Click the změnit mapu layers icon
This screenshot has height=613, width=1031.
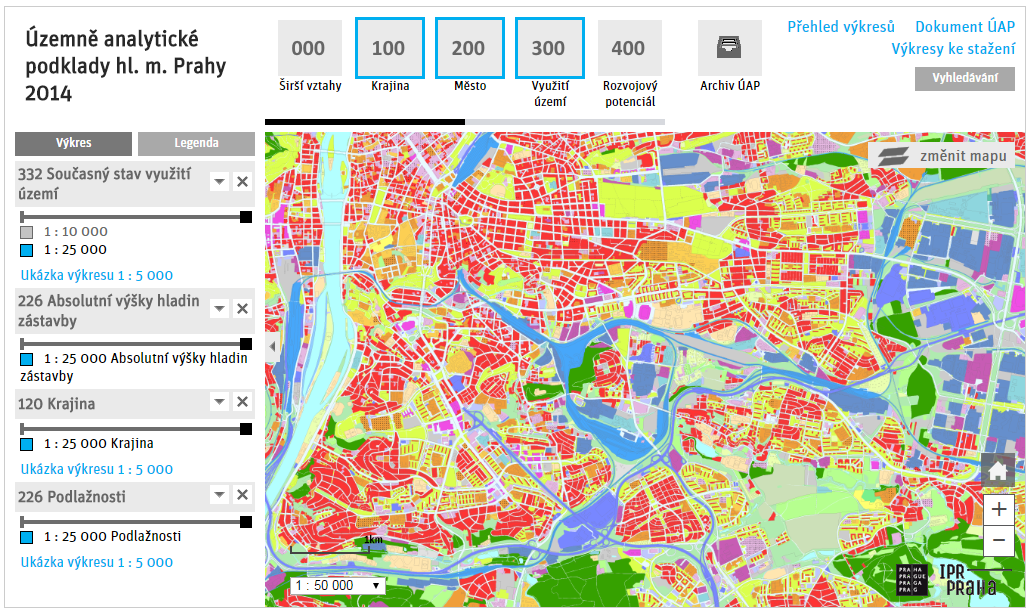pyautogui.click(x=892, y=156)
